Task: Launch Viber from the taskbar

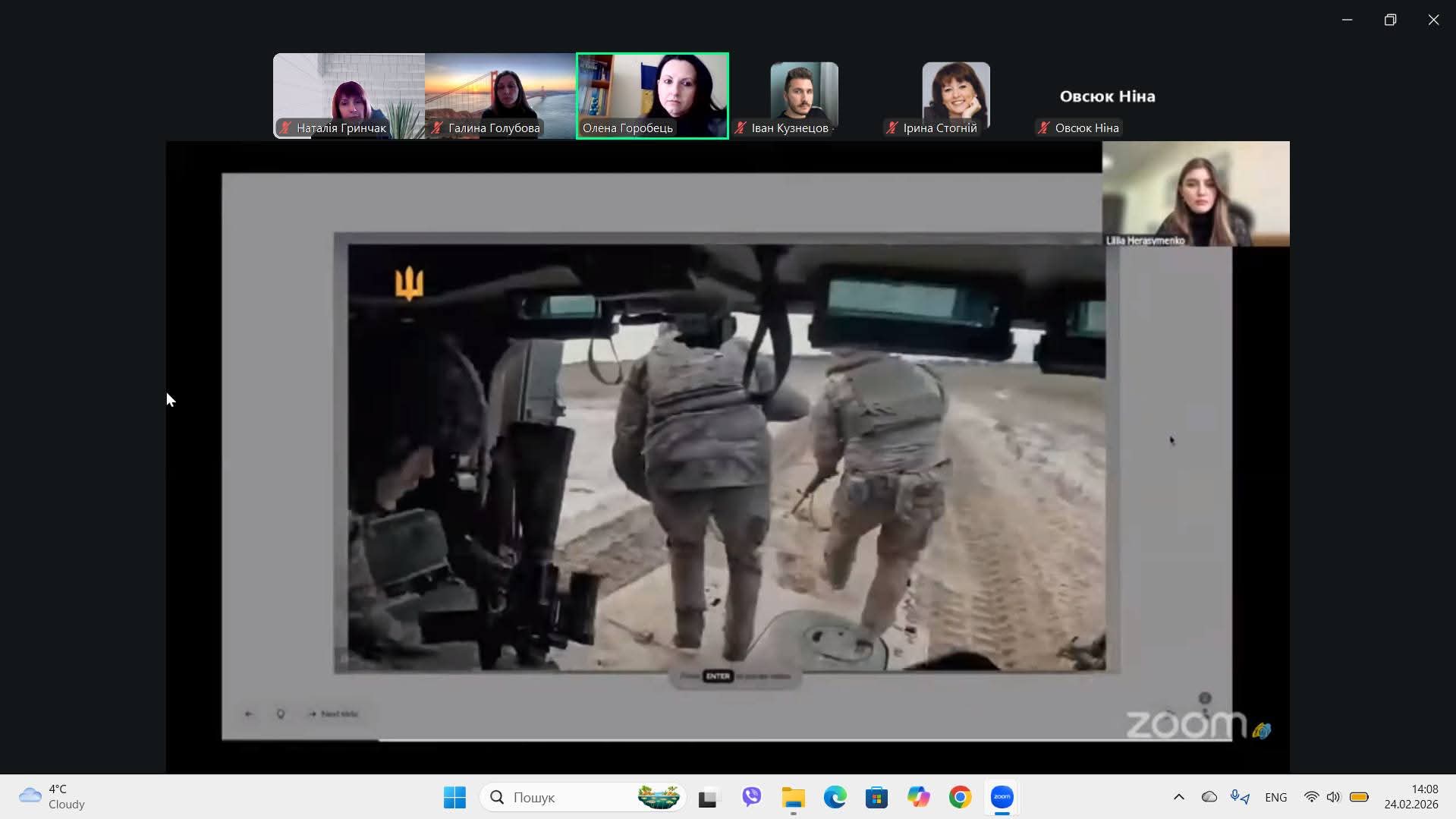Action: 751,797
